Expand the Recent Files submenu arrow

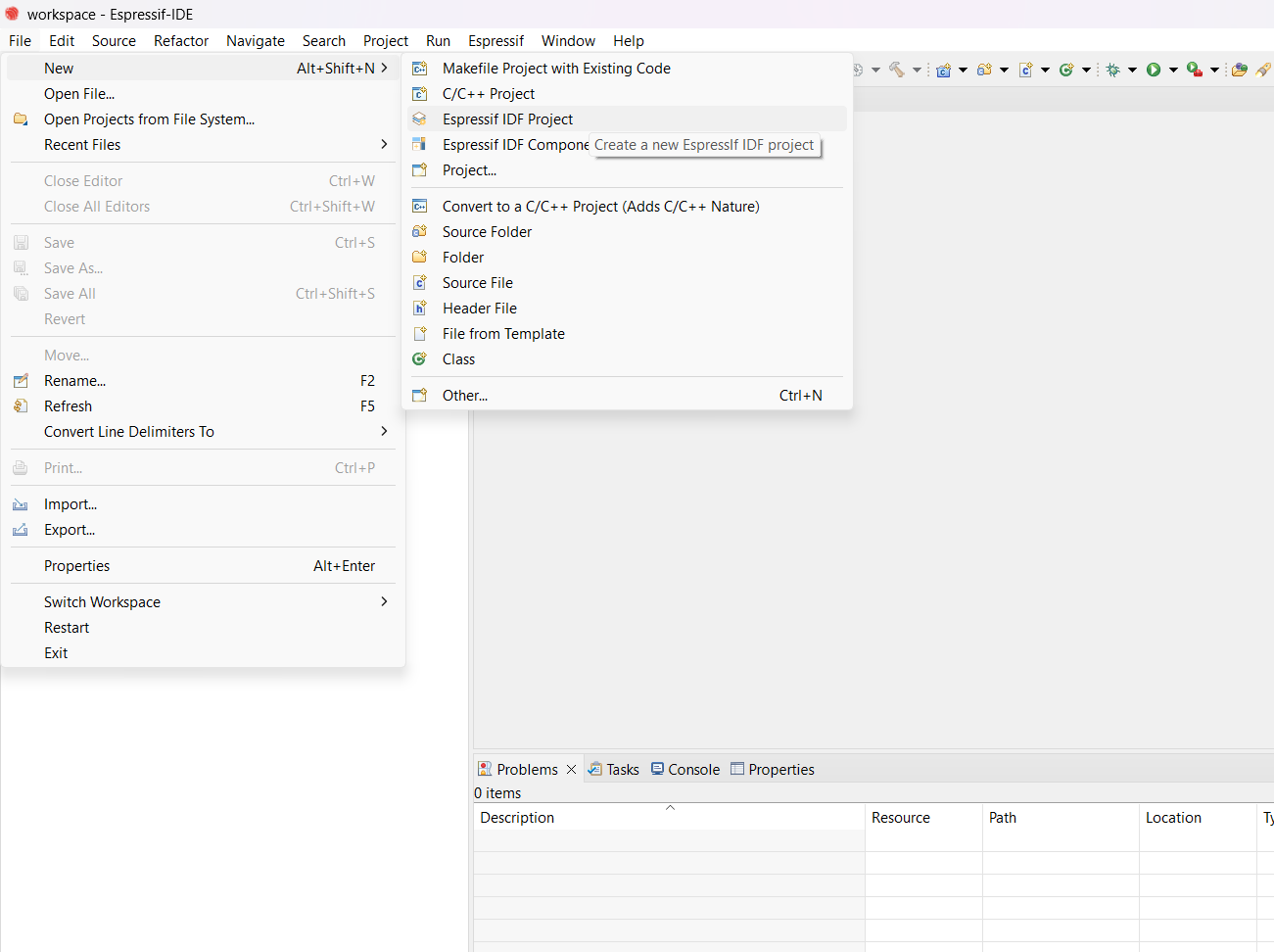(384, 145)
